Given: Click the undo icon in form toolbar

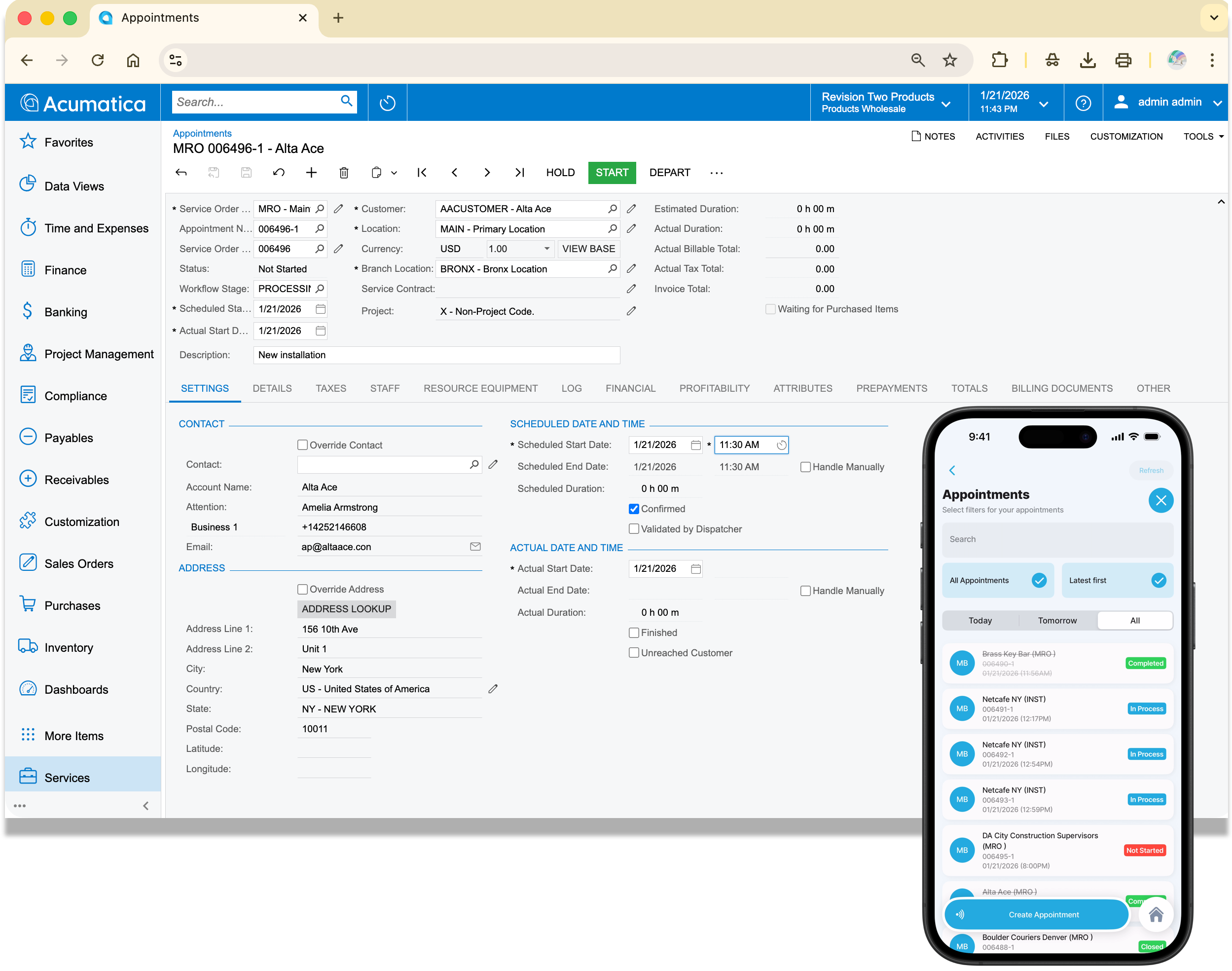Looking at the screenshot, I should 279,173.
